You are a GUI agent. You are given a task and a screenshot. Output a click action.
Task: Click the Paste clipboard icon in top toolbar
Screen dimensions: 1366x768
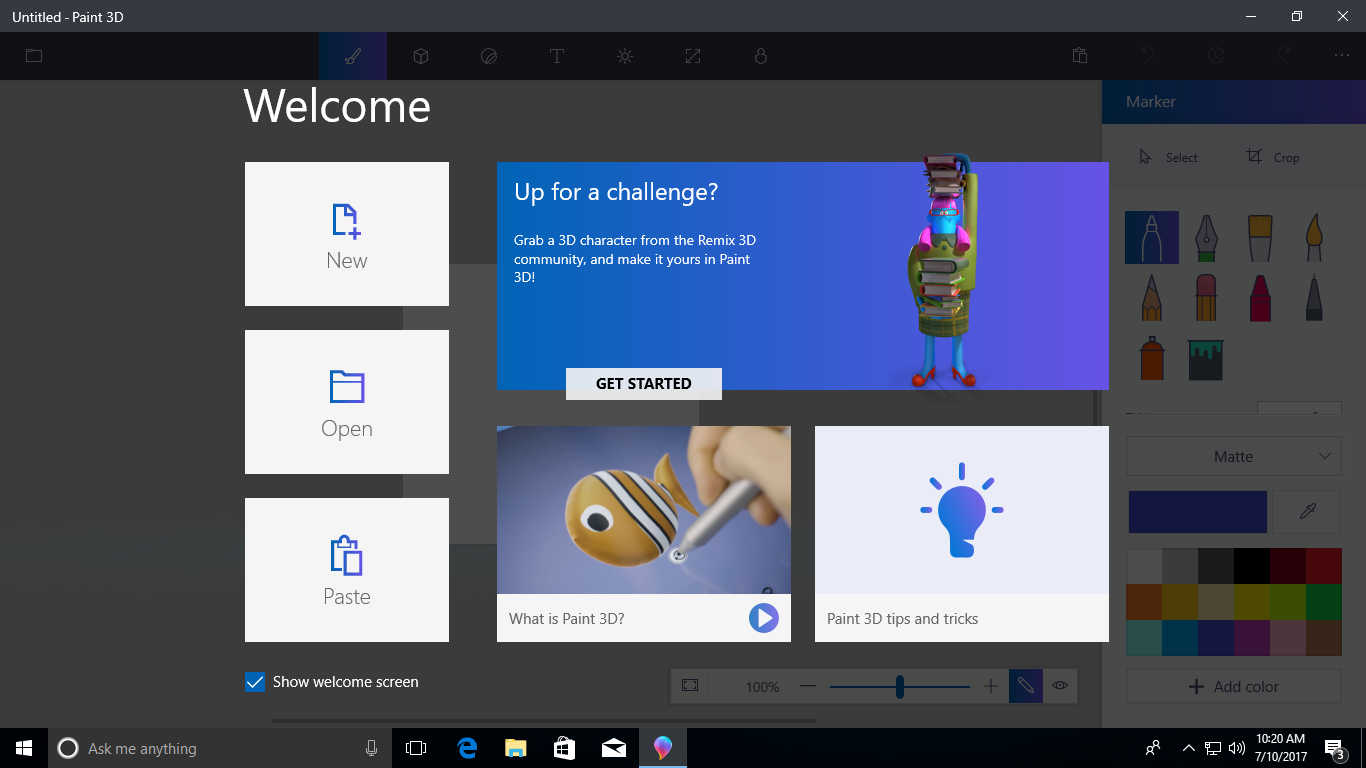(1080, 56)
